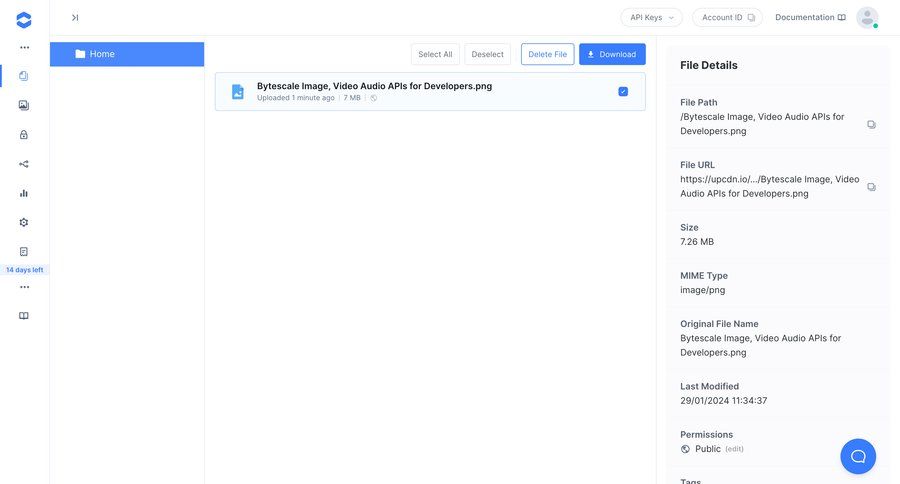Open the chat support bubble

pyautogui.click(x=857, y=456)
